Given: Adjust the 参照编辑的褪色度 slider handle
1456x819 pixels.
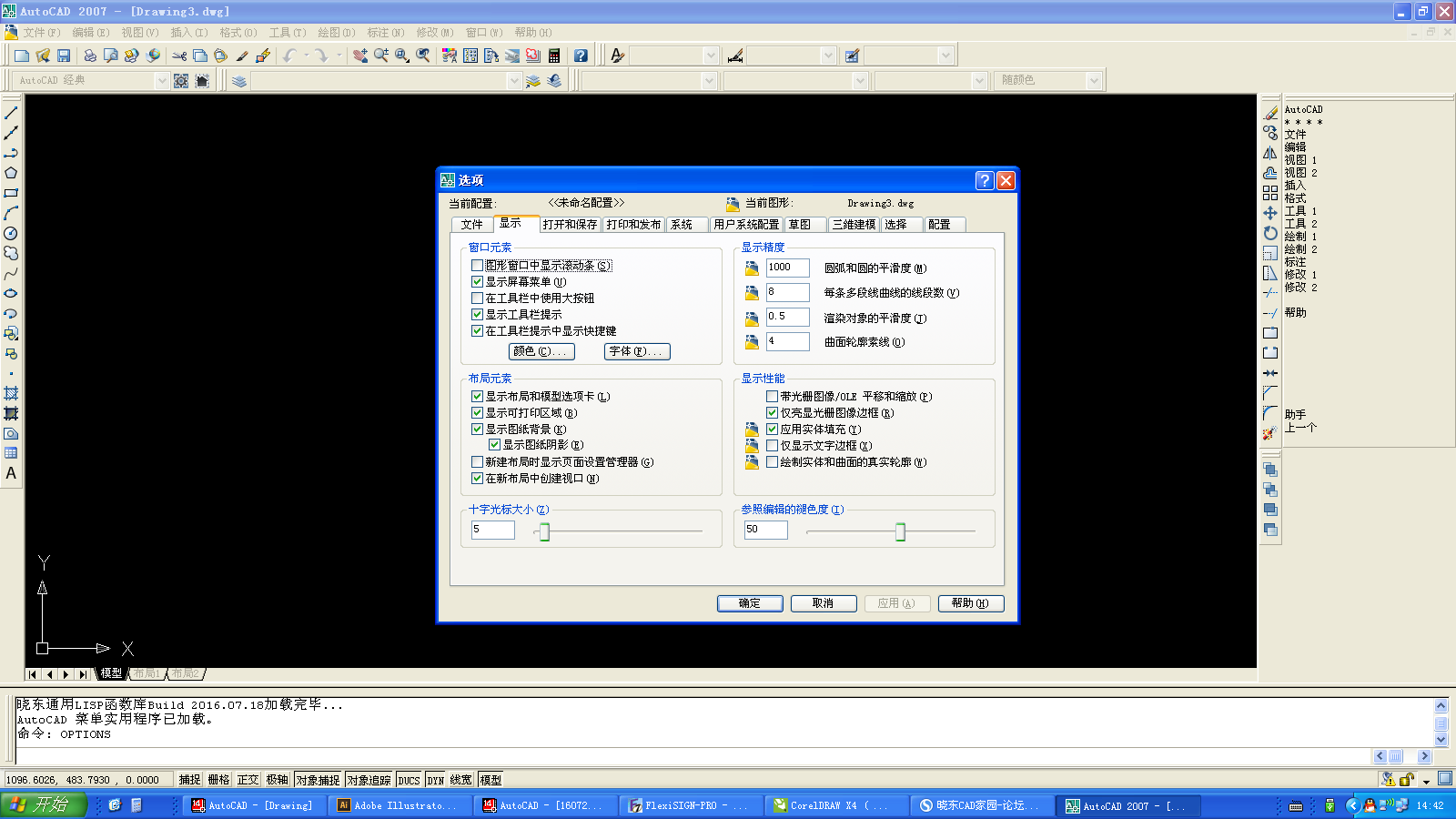Looking at the screenshot, I should (x=900, y=532).
